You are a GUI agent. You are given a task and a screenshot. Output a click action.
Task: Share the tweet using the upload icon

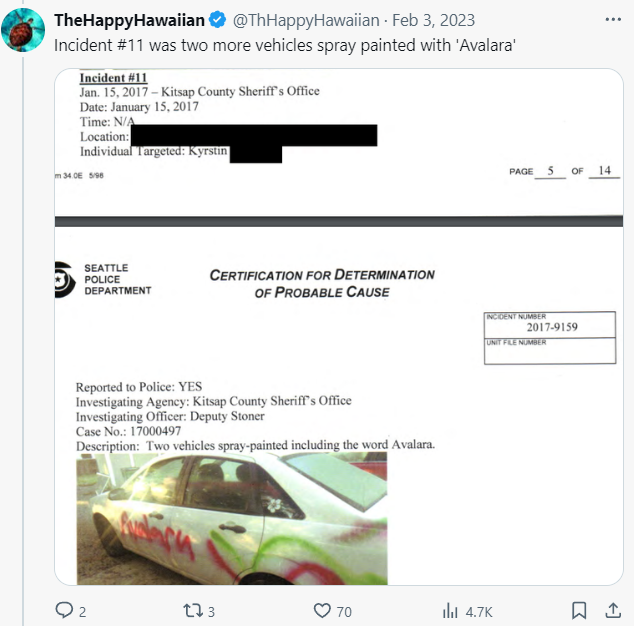tap(613, 610)
